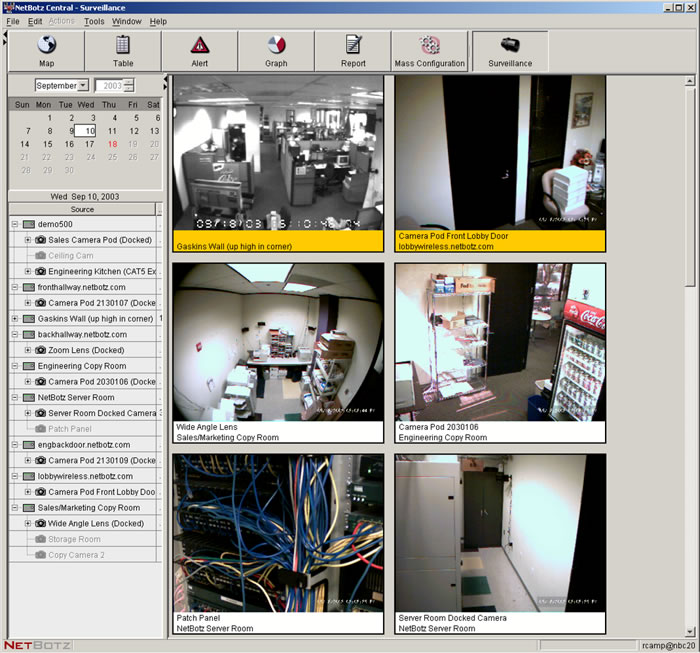Open the Window menu
Viewport: 700px width, 653px height.
[126, 21]
